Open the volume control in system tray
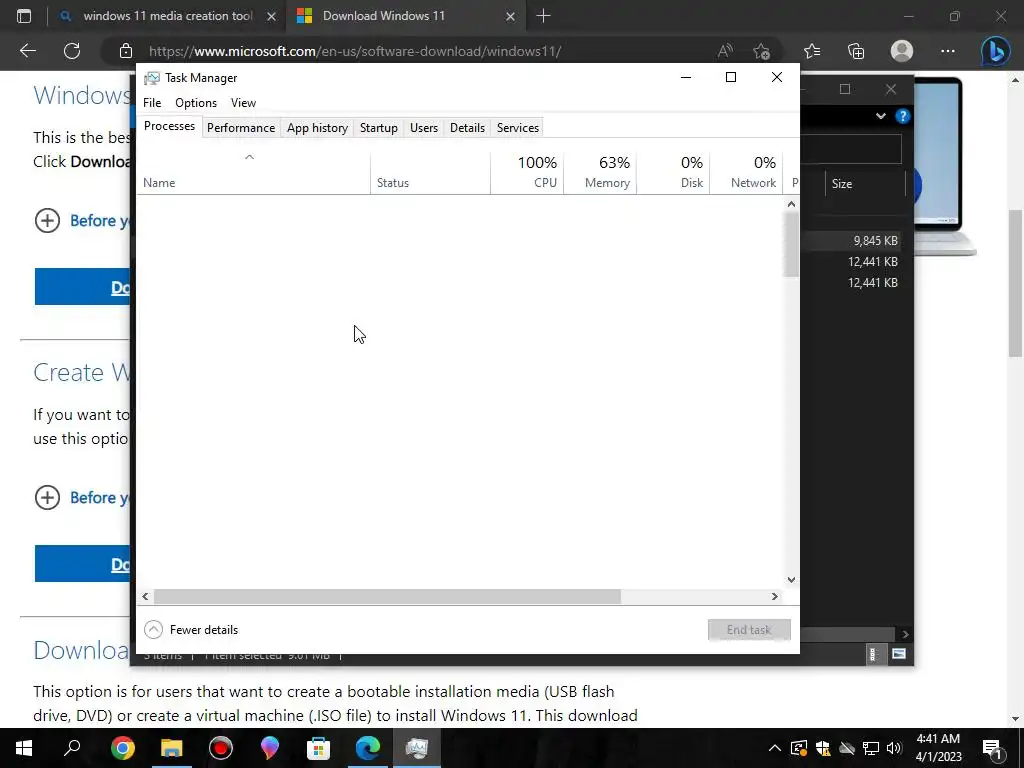Image resolution: width=1024 pixels, height=768 pixels. 894,748
